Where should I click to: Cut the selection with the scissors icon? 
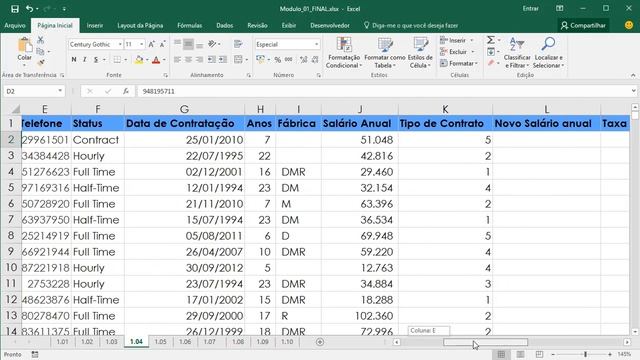(40, 40)
